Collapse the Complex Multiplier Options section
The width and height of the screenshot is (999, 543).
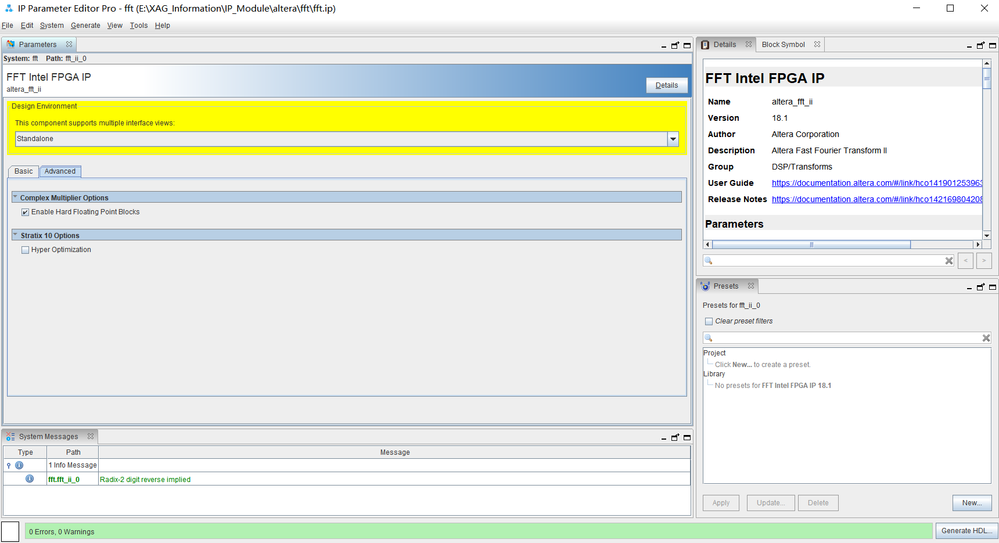[15, 198]
